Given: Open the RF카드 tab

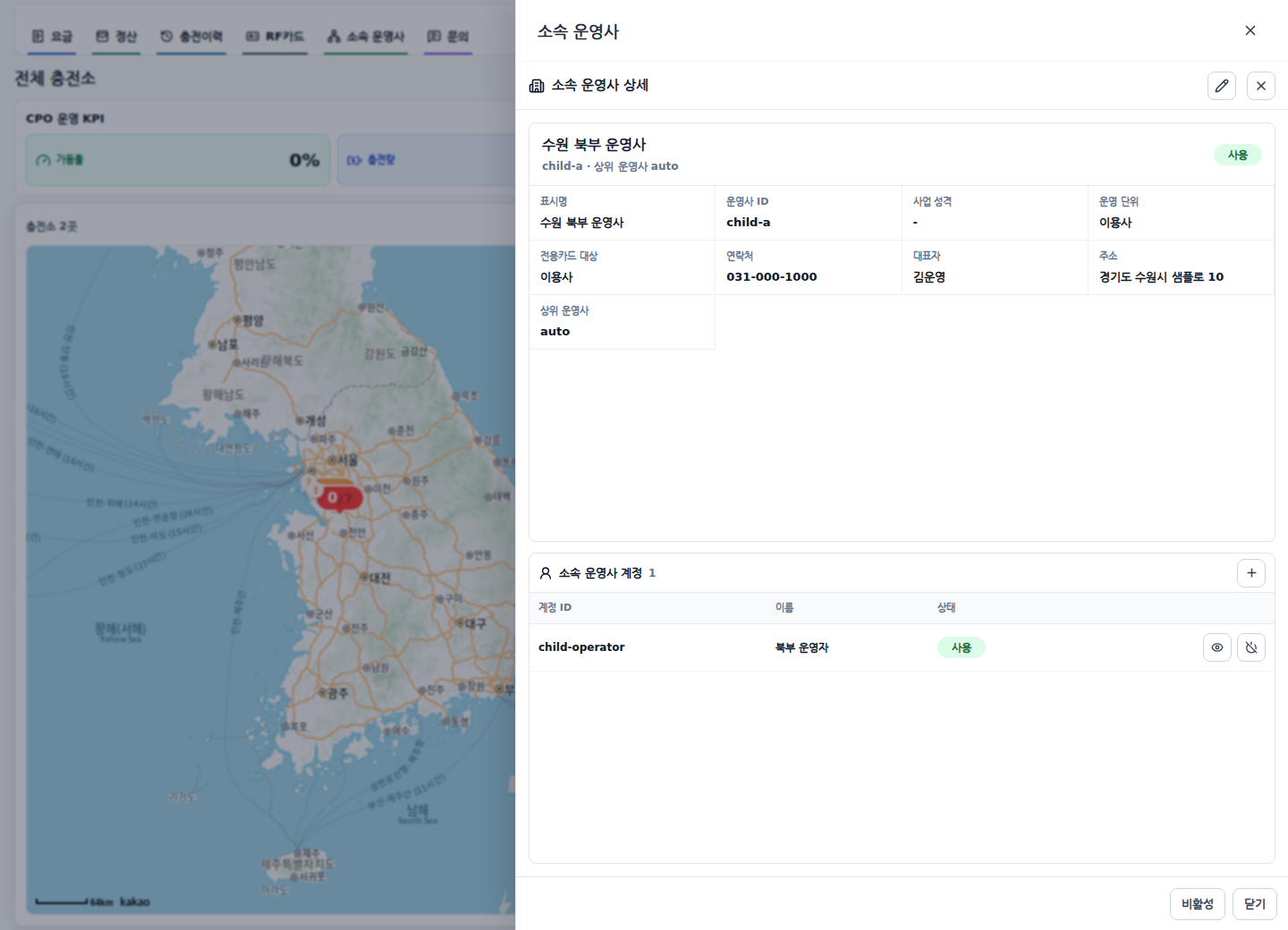Looking at the screenshot, I should tap(275, 37).
